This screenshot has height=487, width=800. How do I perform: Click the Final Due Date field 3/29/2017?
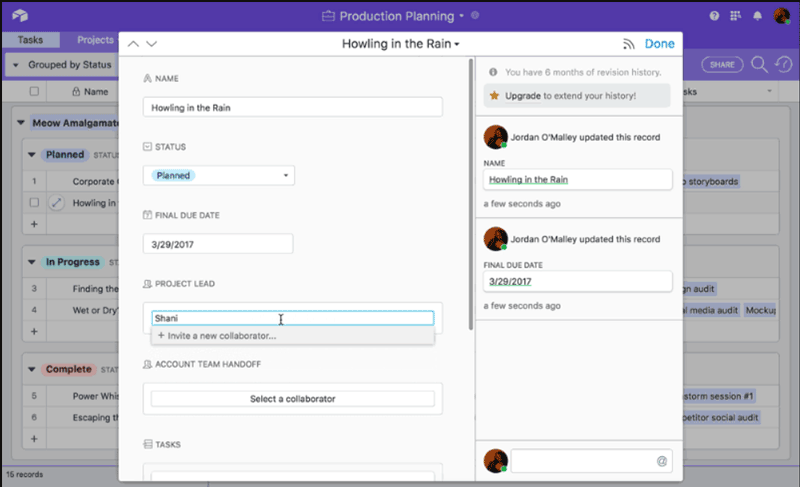click(x=218, y=244)
